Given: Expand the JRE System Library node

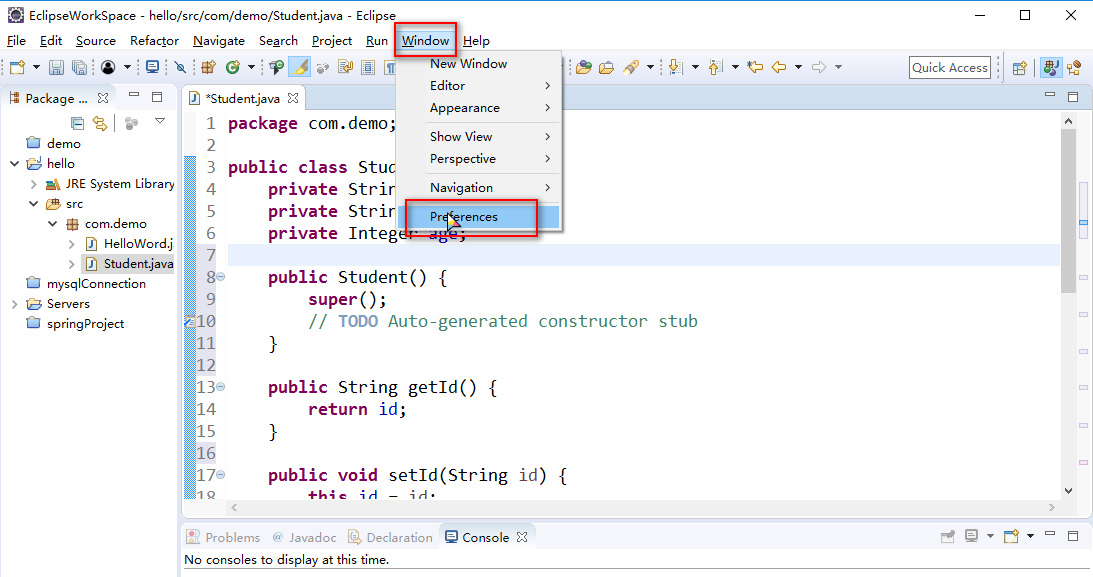Looking at the screenshot, I should point(33,184).
